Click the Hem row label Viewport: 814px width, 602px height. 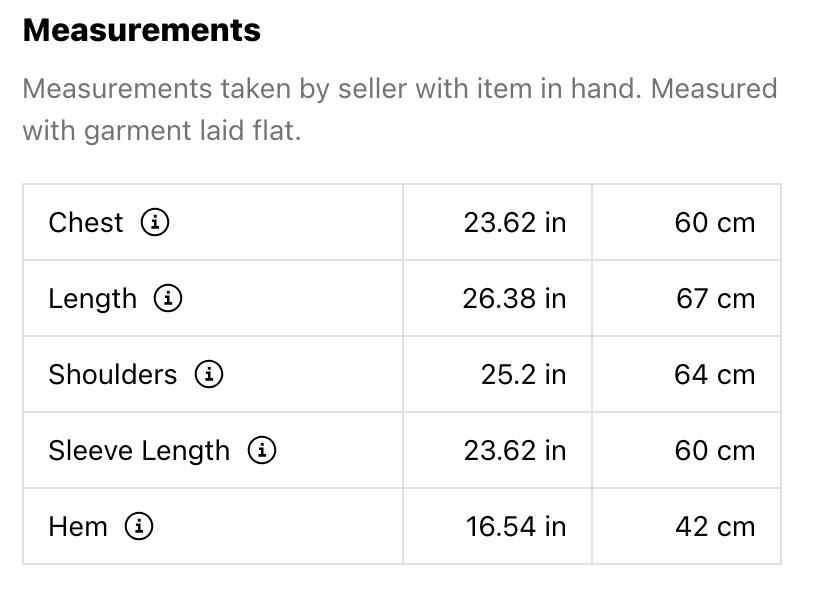coord(78,526)
